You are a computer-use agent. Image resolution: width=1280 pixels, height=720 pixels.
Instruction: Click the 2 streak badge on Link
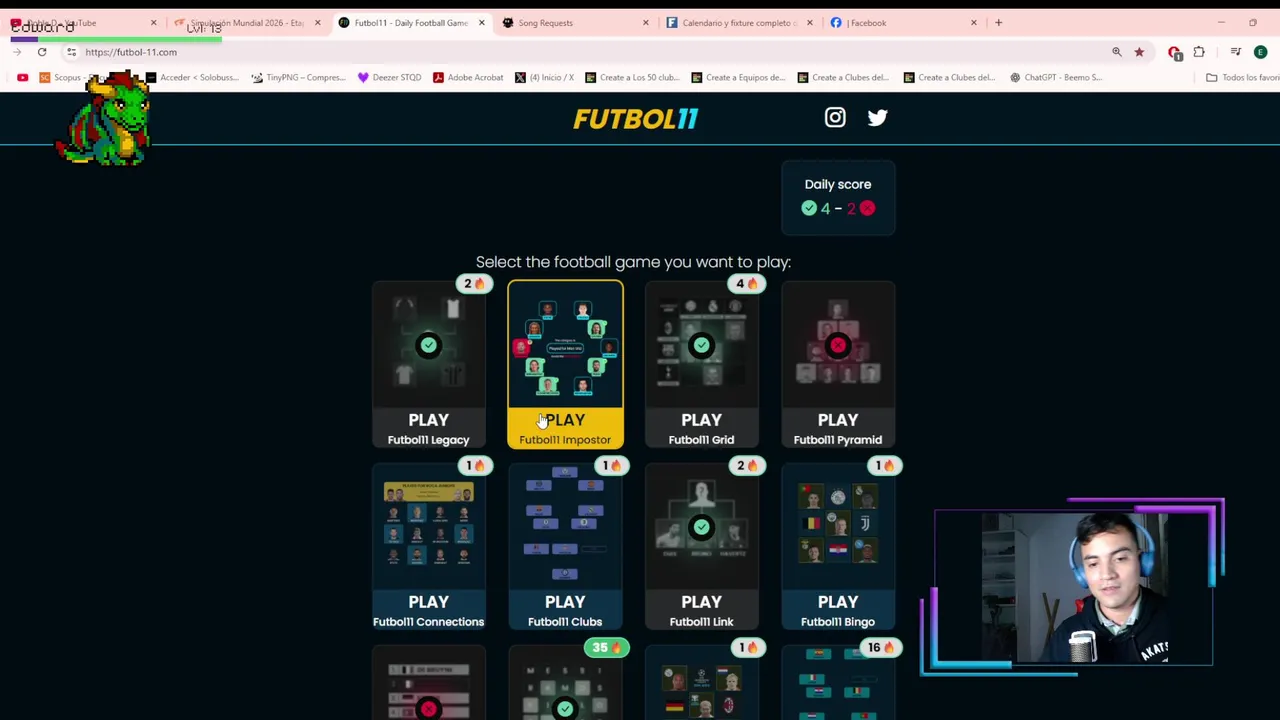tap(746, 465)
